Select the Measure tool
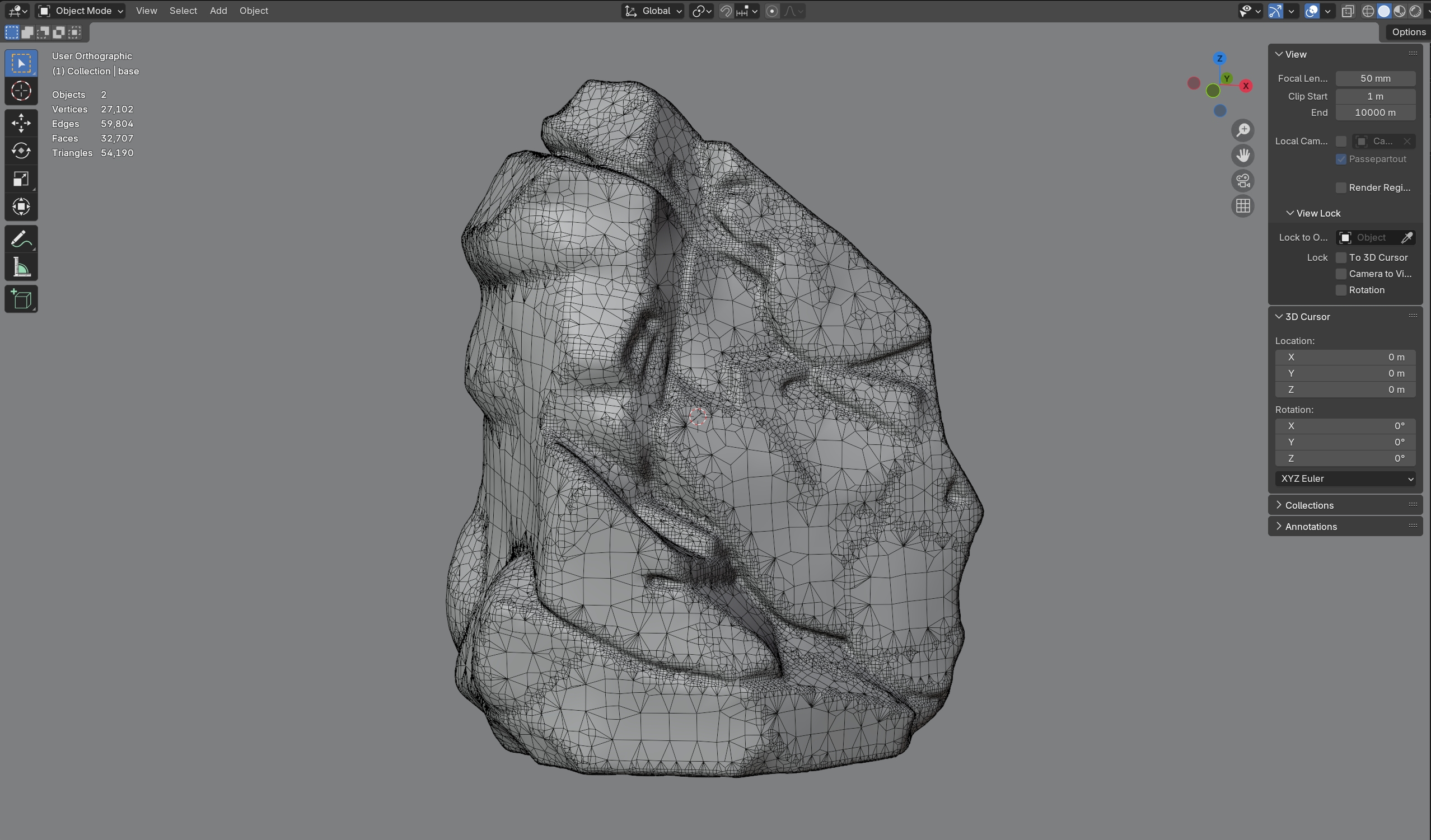 click(21, 268)
